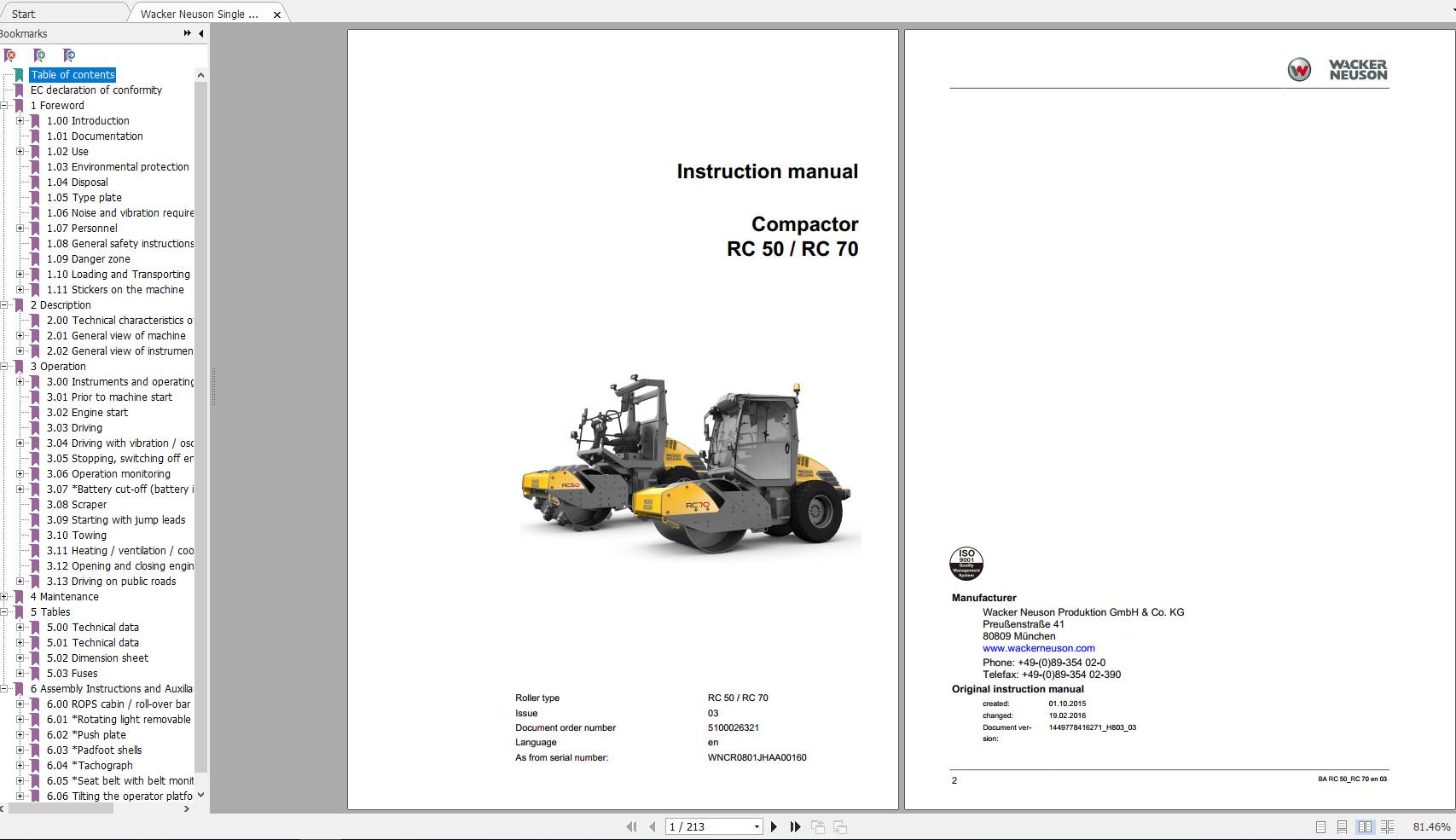Click the 81.46% zoom level
This screenshot has height=840, width=1456.
click(1431, 826)
